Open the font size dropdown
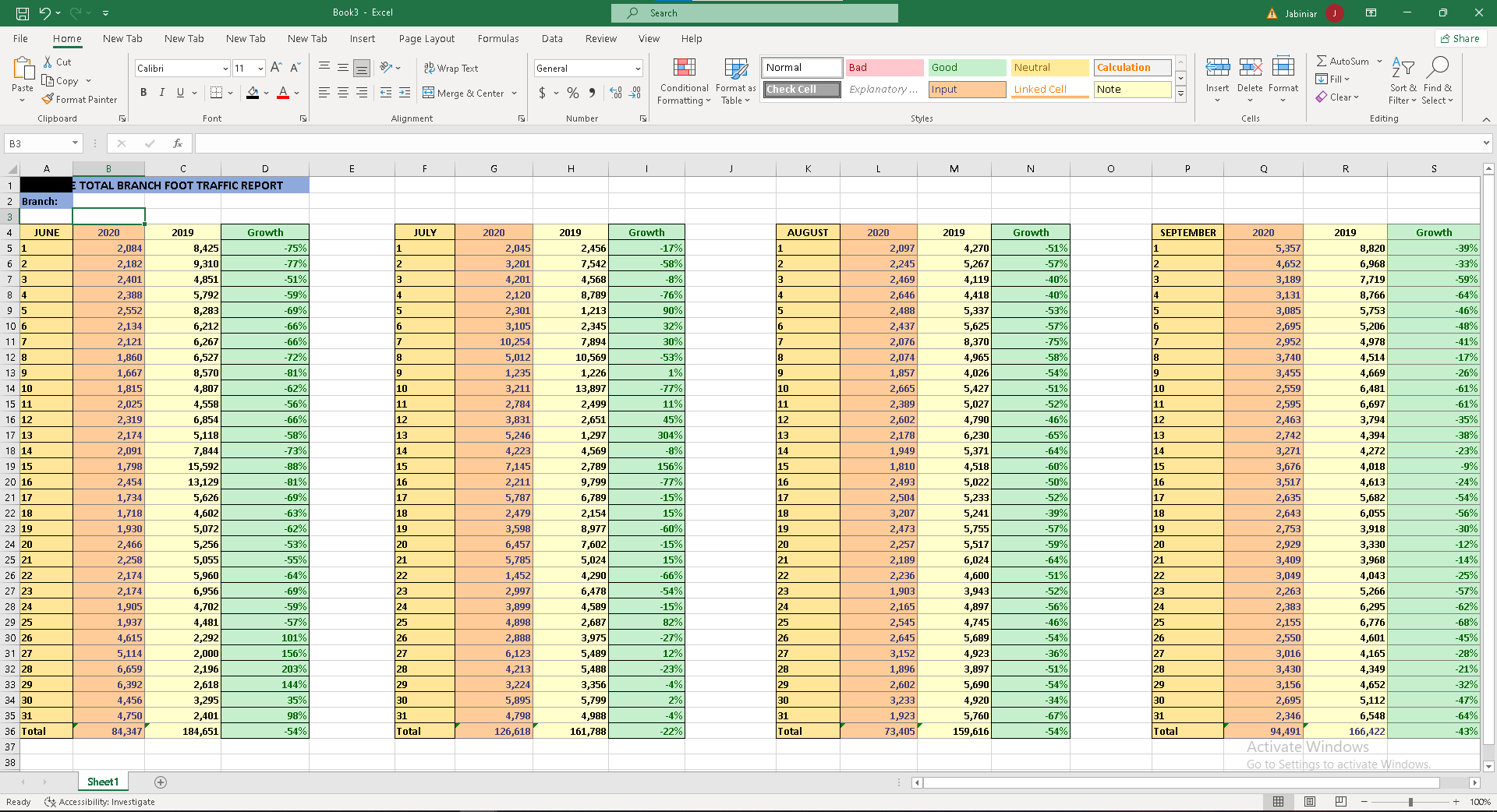 click(x=260, y=69)
